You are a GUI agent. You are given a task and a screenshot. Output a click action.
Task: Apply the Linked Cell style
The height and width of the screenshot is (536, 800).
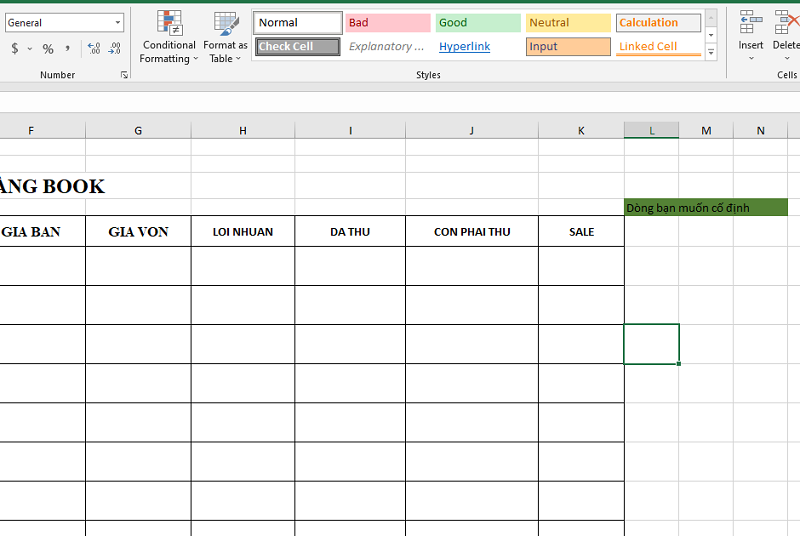click(x=658, y=46)
